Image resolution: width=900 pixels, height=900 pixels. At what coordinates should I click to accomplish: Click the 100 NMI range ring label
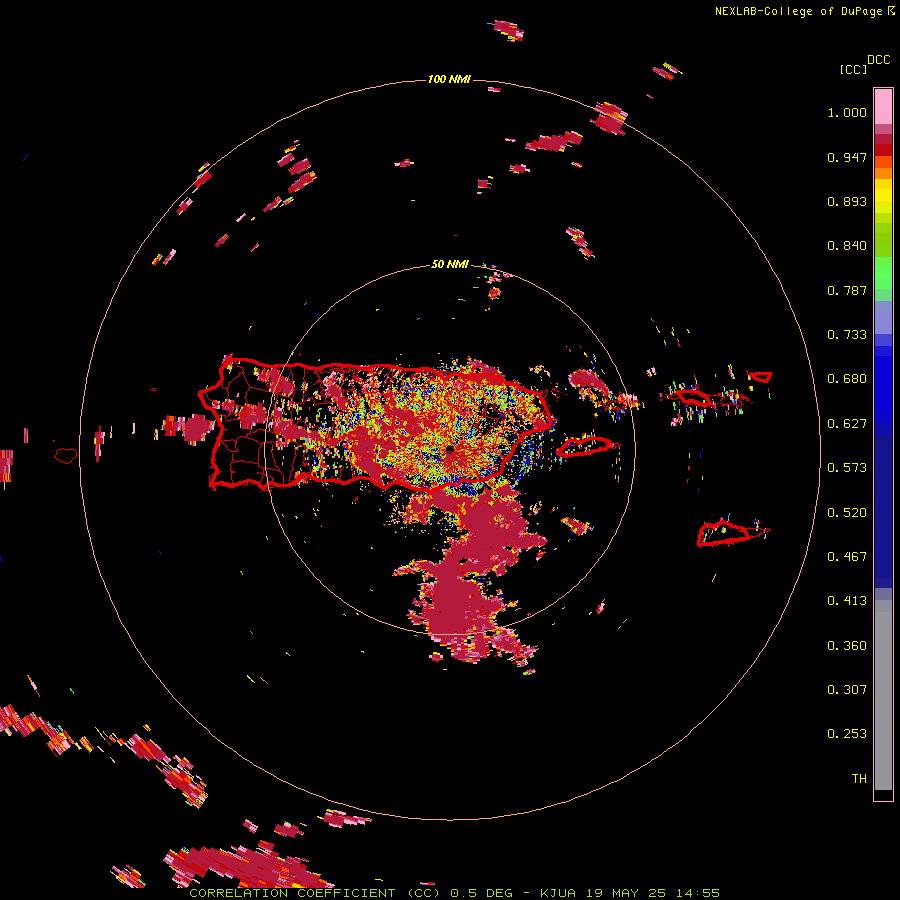(x=449, y=79)
